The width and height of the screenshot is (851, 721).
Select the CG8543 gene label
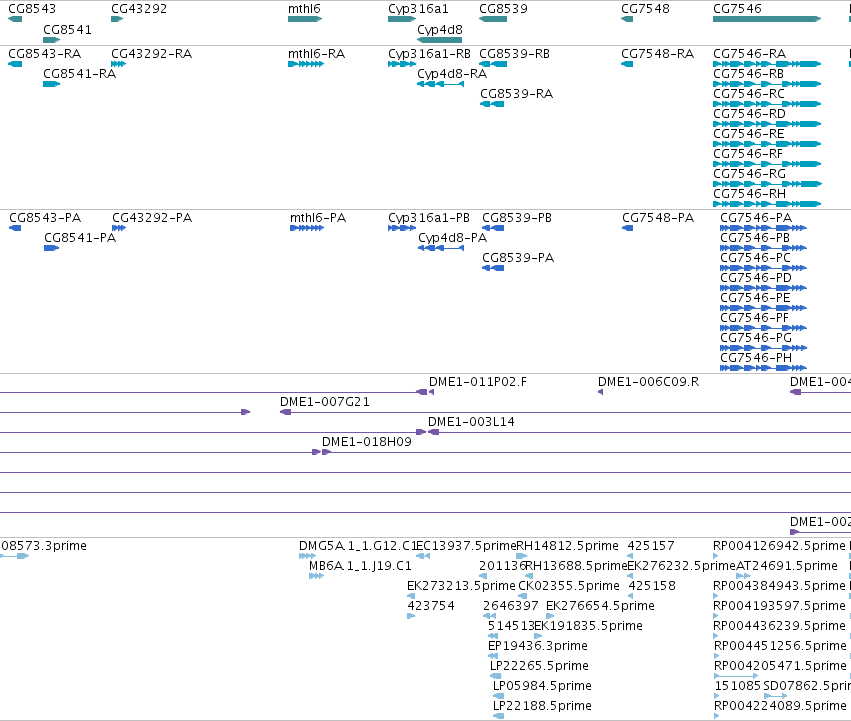click(x=32, y=9)
